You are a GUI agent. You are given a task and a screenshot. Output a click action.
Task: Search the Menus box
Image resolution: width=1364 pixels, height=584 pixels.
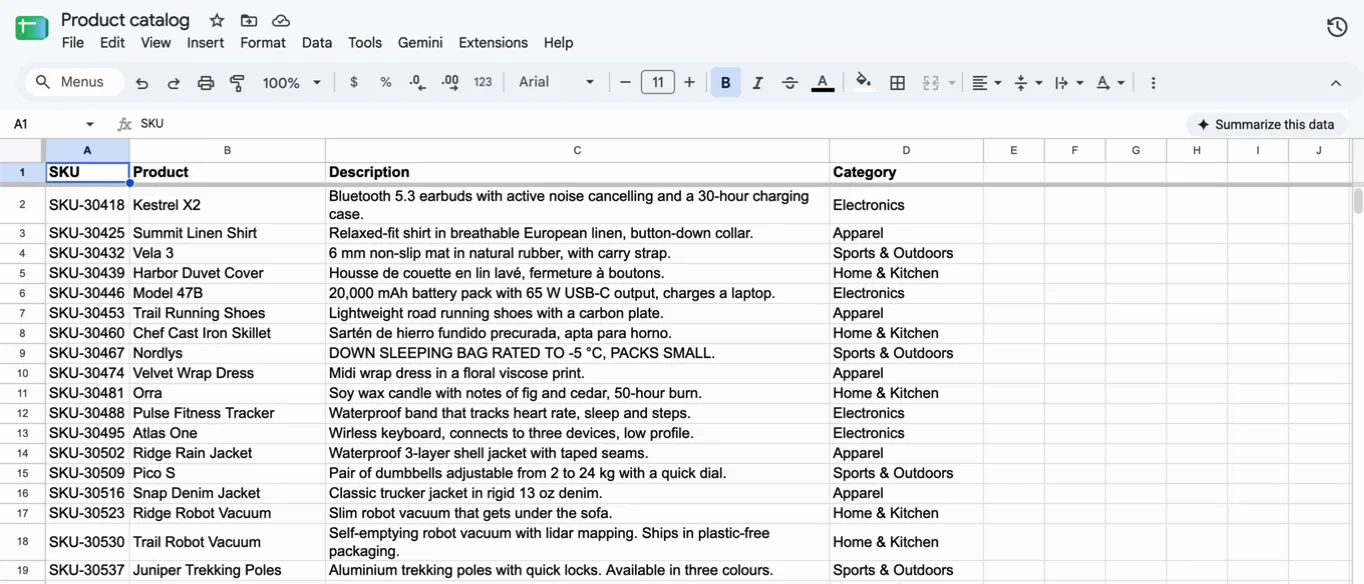(x=72, y=82)
